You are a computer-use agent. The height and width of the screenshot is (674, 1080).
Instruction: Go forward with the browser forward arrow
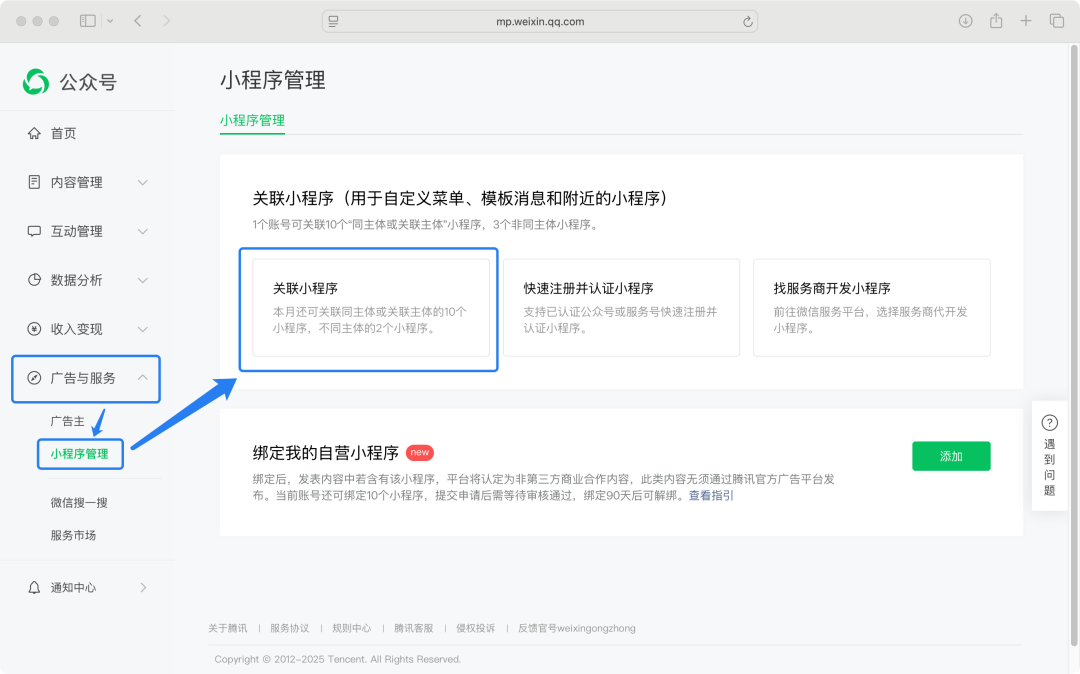[x=166, y=21]
